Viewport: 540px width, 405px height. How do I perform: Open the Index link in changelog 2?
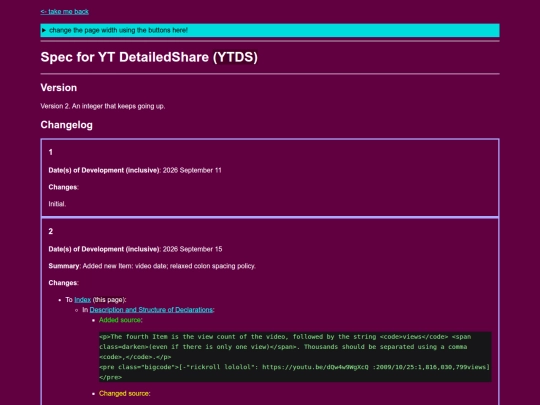[x=82, y=300]
